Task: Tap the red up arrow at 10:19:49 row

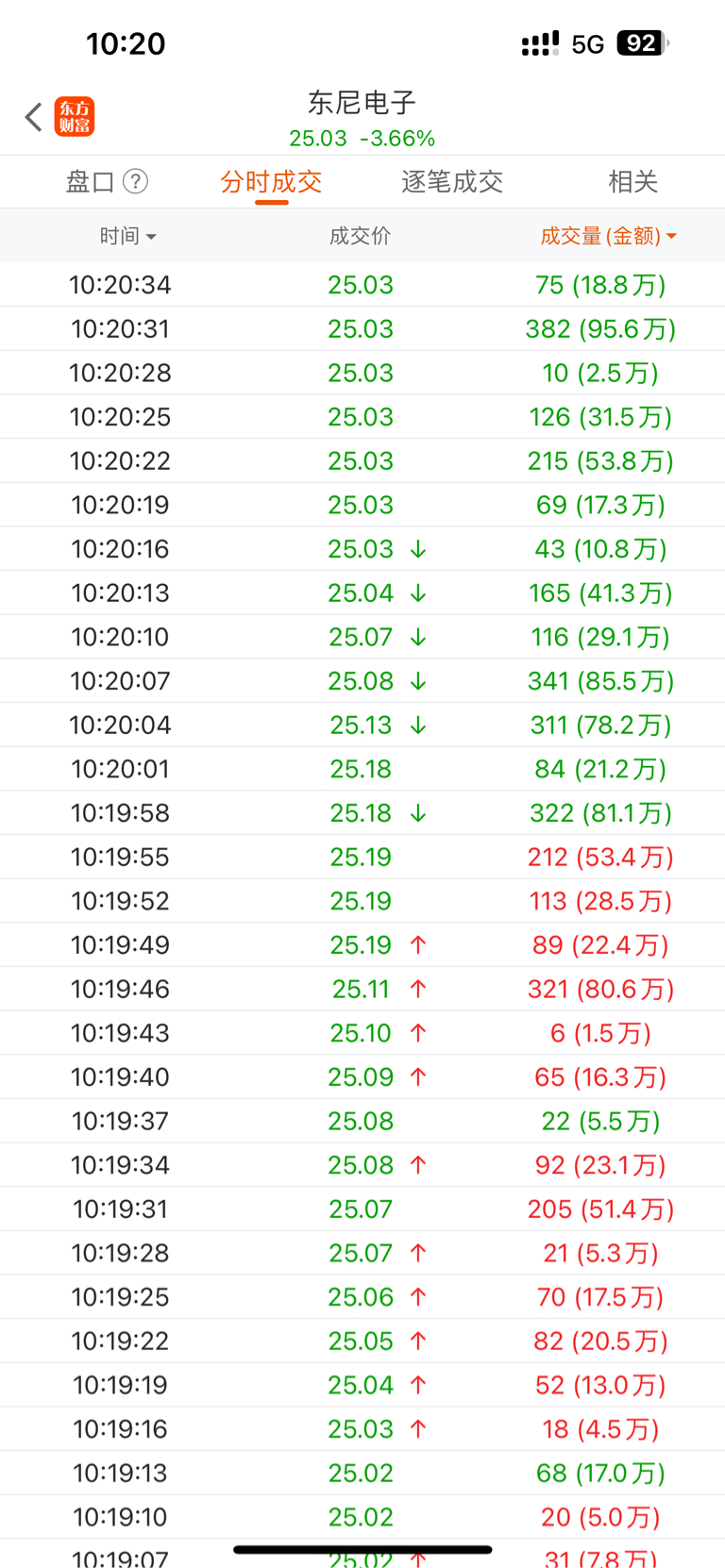Action: click(418, 945)
